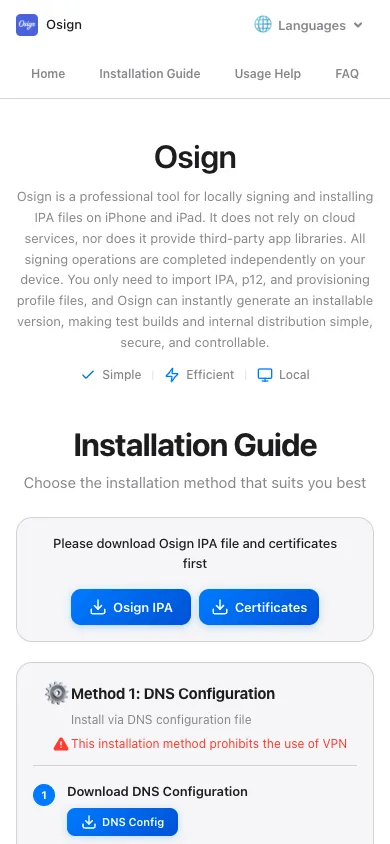Click the step 1 number badge
Image resolution: width=390 pixels, height=844 pixels.
click(44, 795)
